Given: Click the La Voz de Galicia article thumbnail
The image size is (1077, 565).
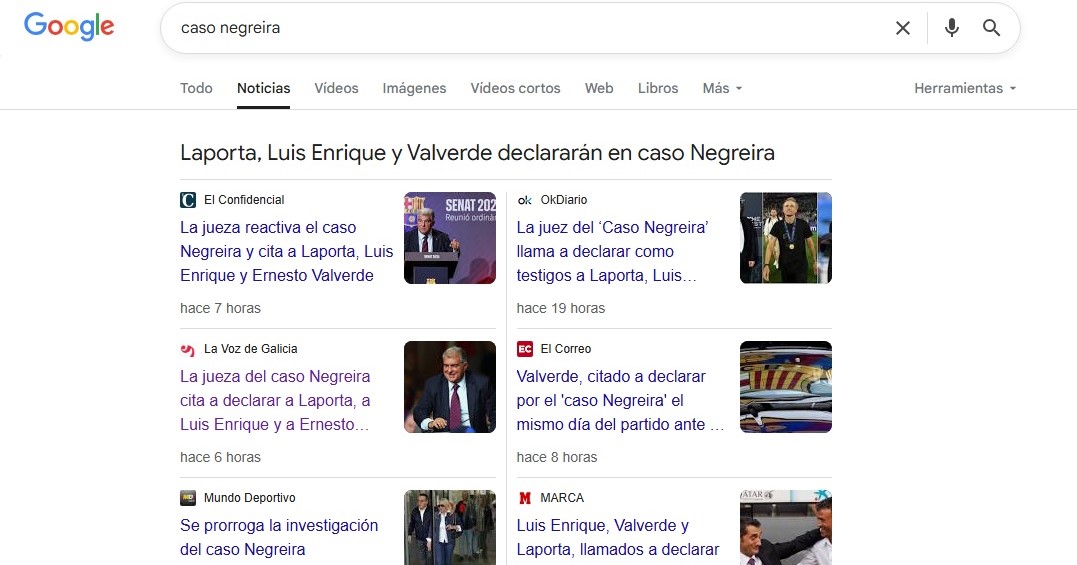Looking at the screenshot, I should pos(450,387).
